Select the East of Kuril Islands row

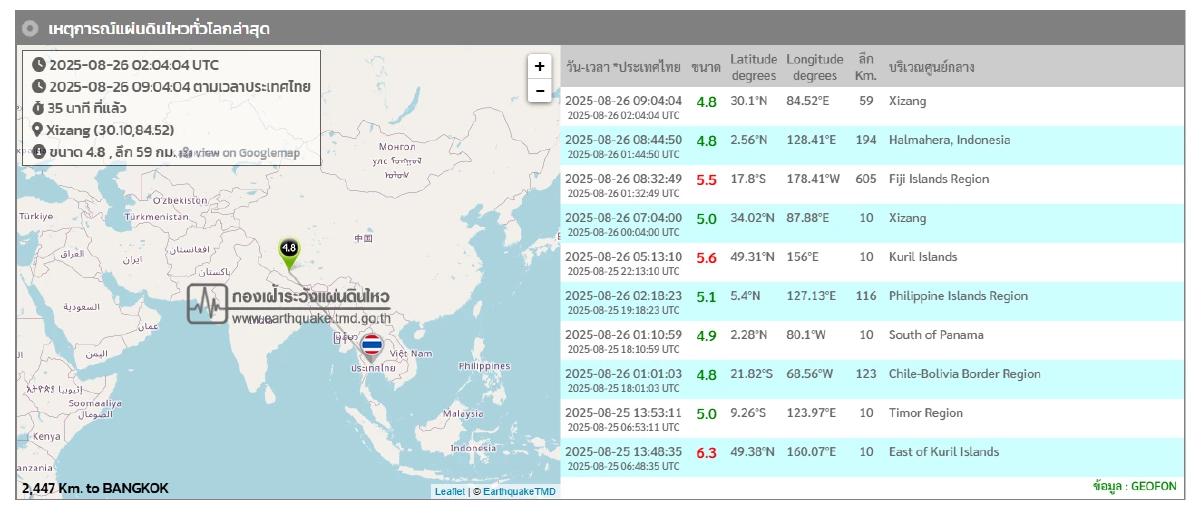coord(872,457)
